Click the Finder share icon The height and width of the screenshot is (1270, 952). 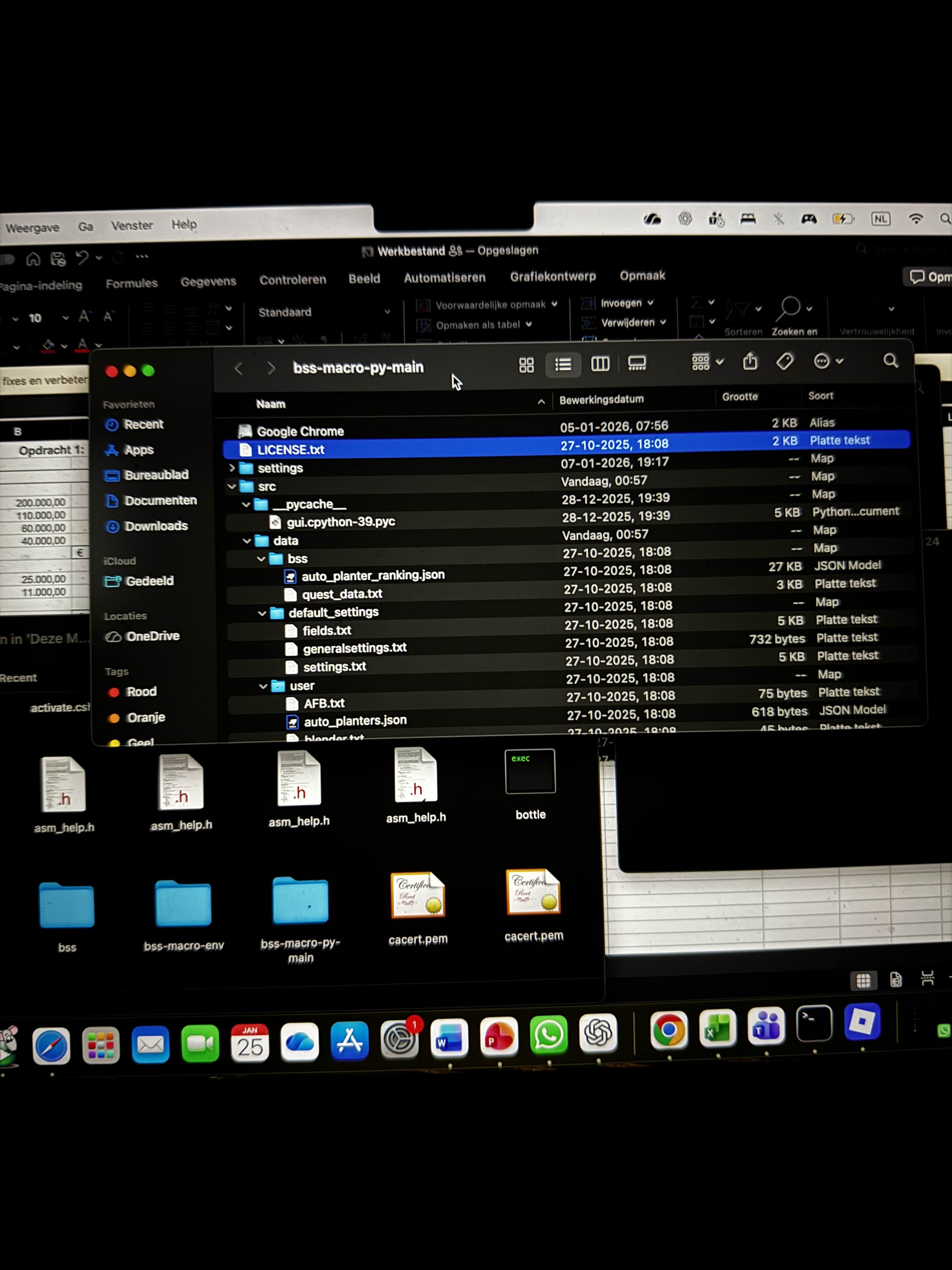click(x=750, y=362)
